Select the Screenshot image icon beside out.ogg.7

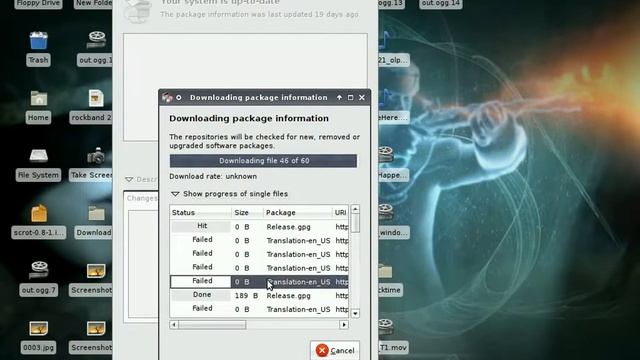click(96, 271)
